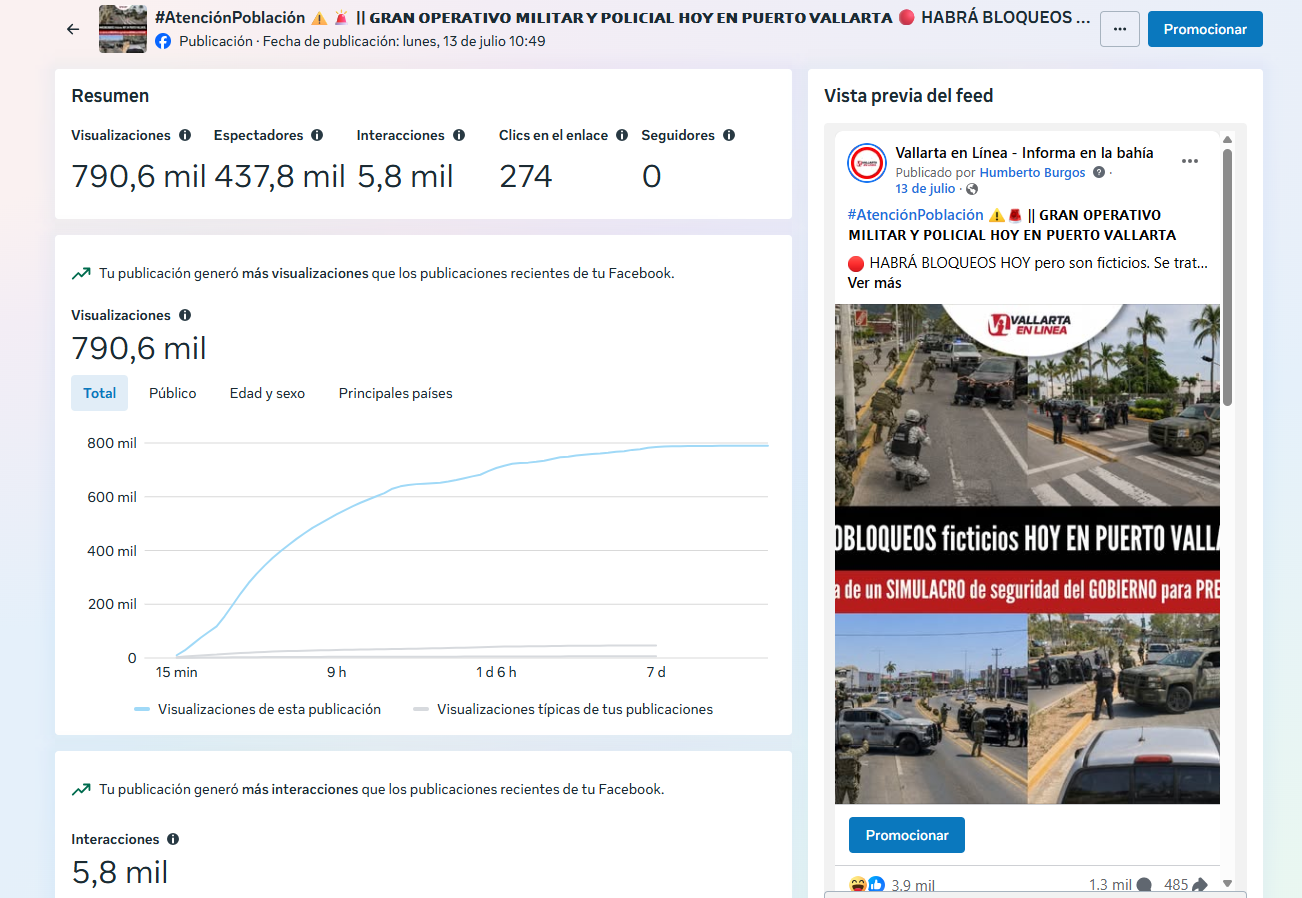Screen dimensions: 1302x898
Task: Open the Principales países tab
Action: coord(395,393)
